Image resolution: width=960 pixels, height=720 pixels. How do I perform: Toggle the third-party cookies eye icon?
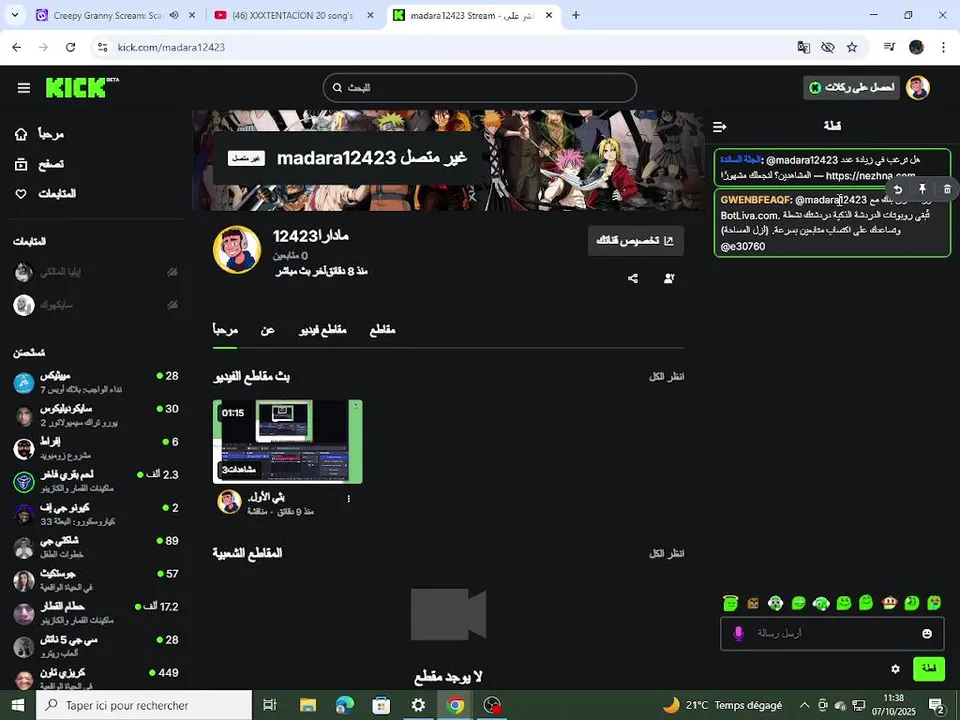click(x=828, y=47)
